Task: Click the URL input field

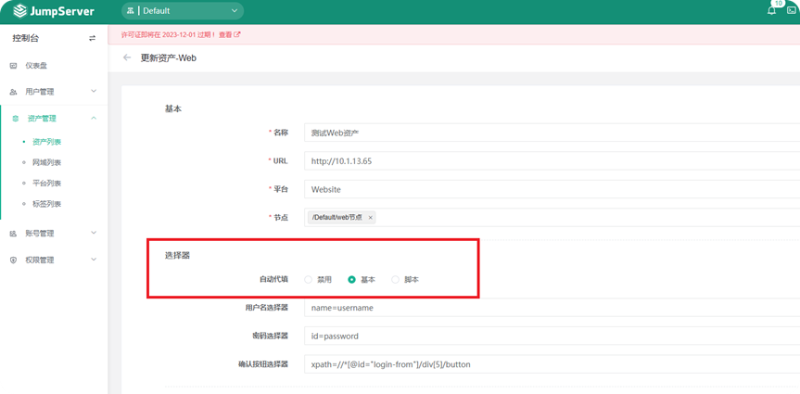Action: pyautogui.click(x=552, y=161)
